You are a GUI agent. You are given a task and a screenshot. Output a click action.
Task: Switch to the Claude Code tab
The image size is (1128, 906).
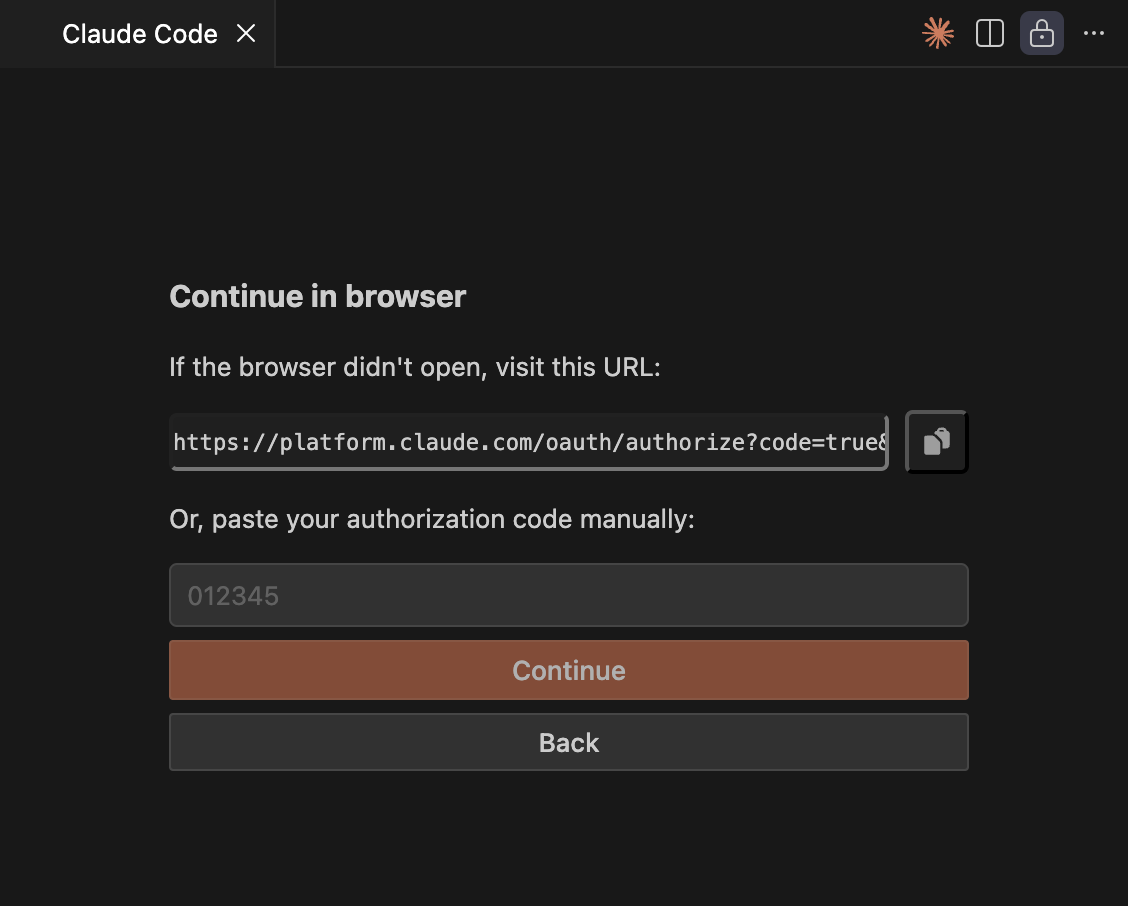click(x=139, y=34)
